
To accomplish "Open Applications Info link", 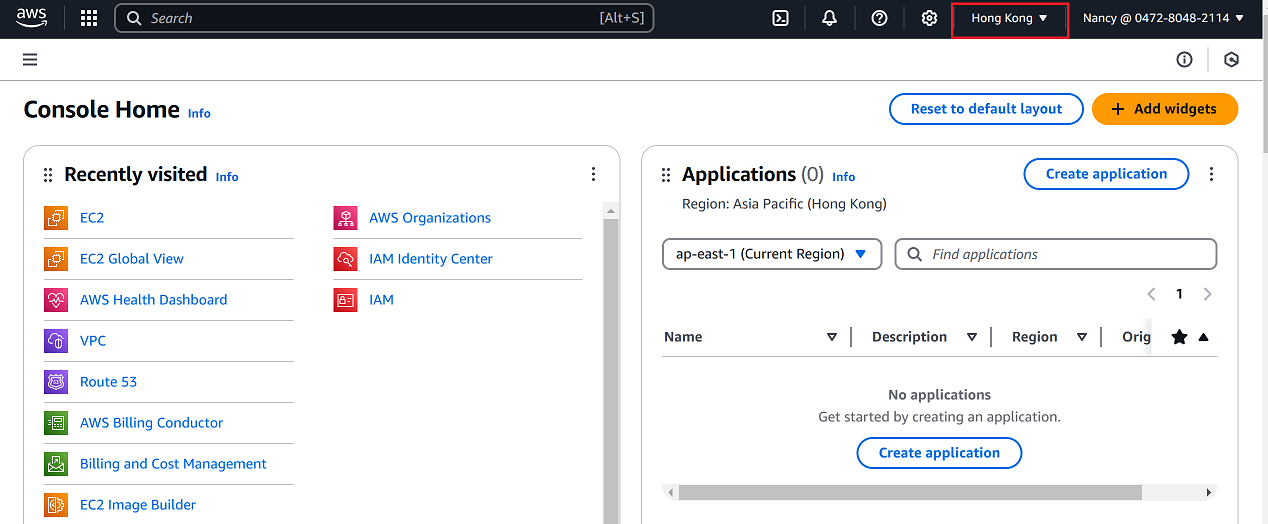I will pos(844,176).
